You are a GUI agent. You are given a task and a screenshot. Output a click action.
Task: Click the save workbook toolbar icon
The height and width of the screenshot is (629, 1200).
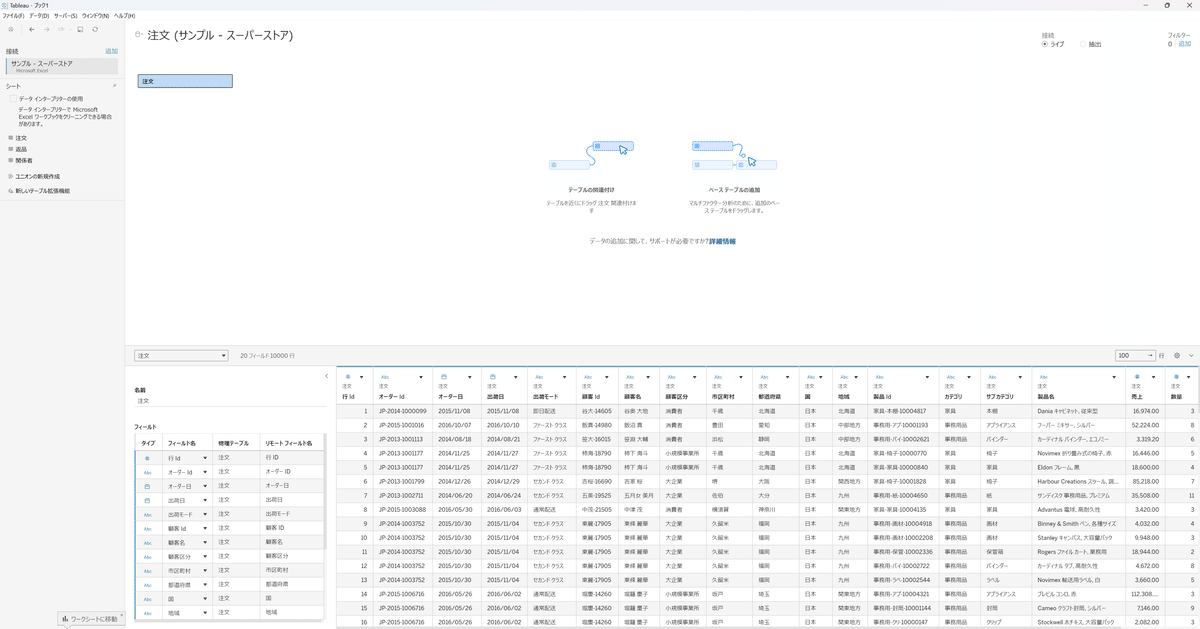(80, 30)
